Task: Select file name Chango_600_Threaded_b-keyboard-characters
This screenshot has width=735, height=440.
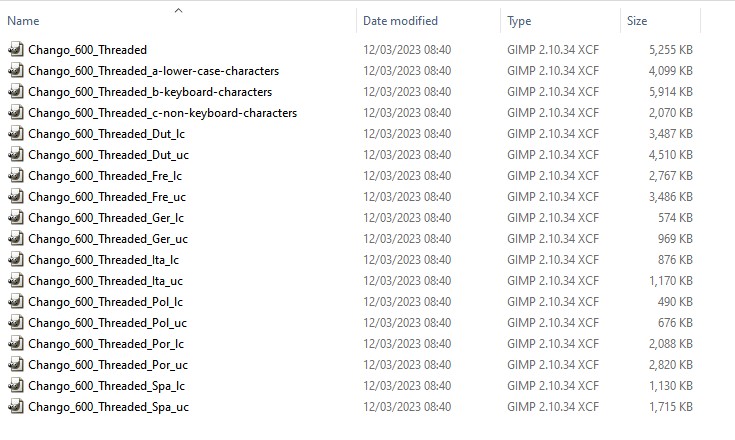Action: tap(150, 92)
